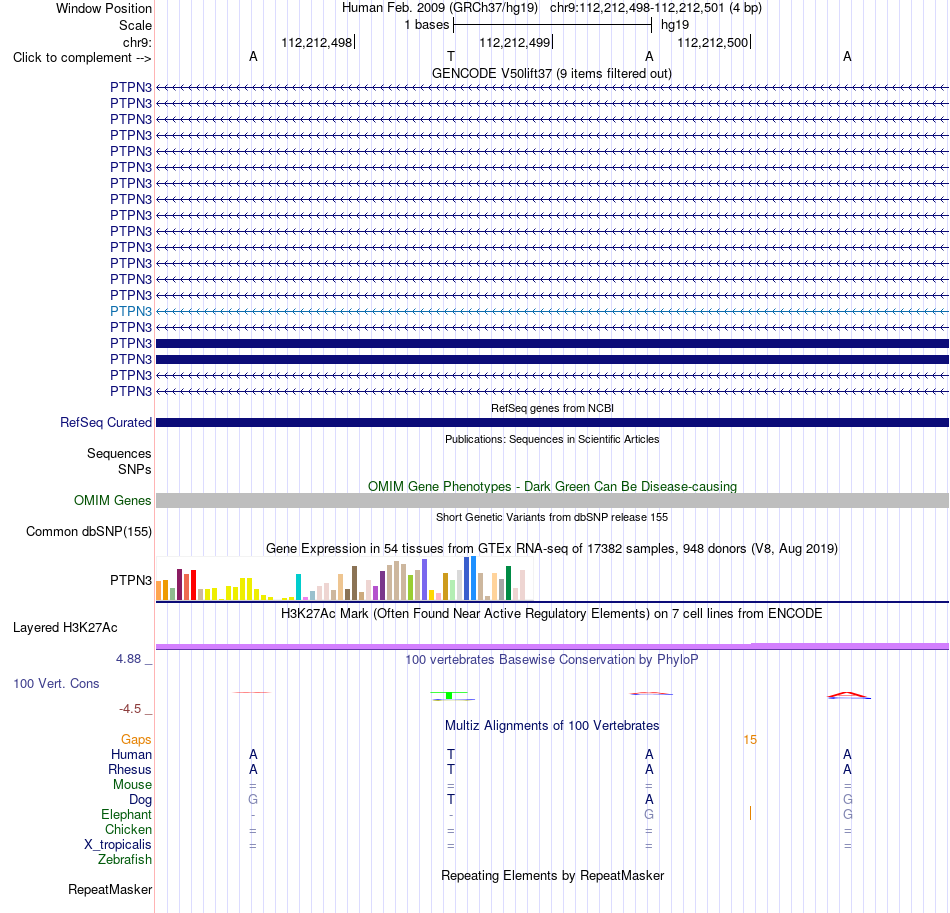Click the SNPs track label
Screen dimensions: 950x913
click(x=135, y=470)
